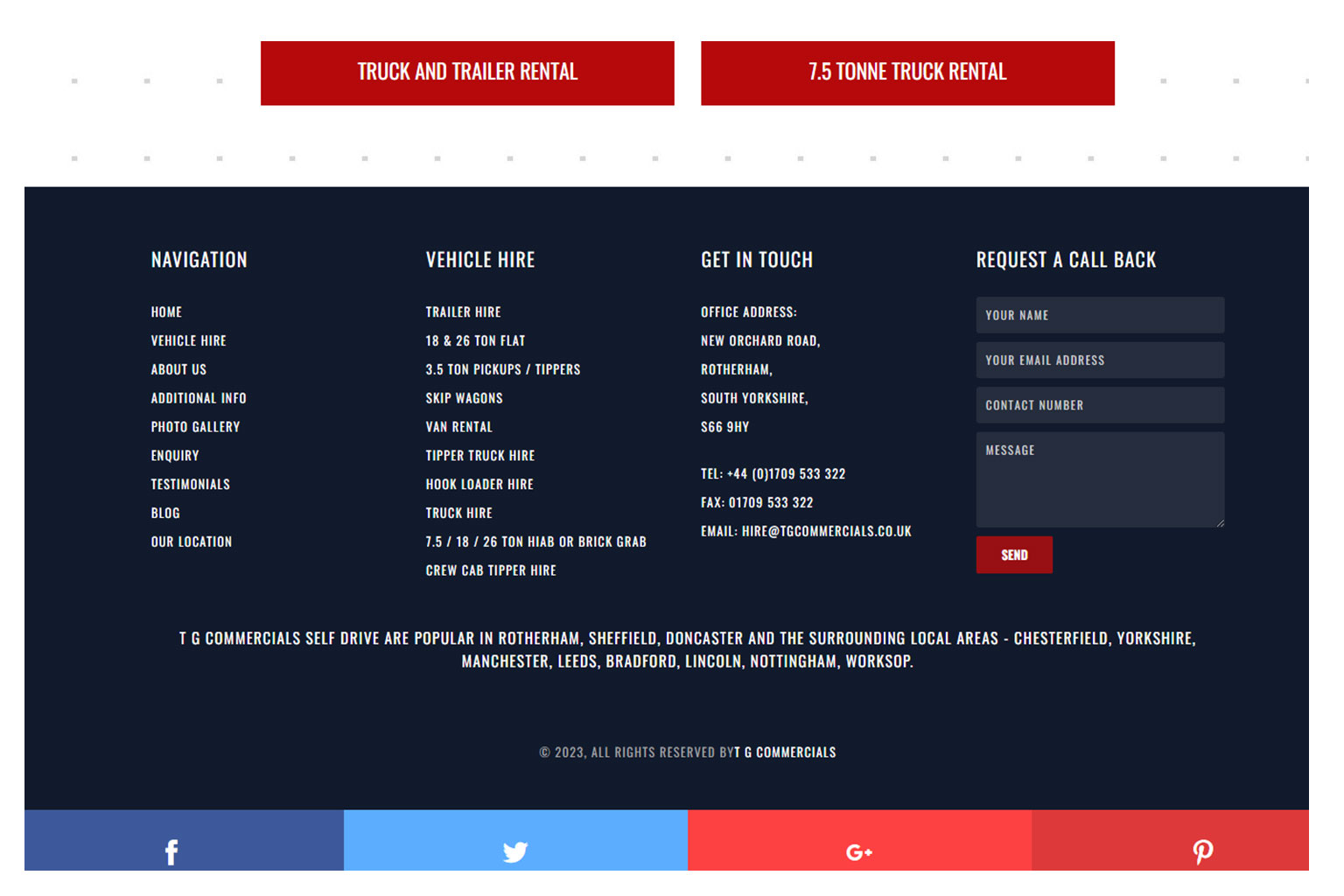Screen dimensions: 1344x896
Task: Open the Twitter social link
Action: pyautogui.click(x=515, y=850)
